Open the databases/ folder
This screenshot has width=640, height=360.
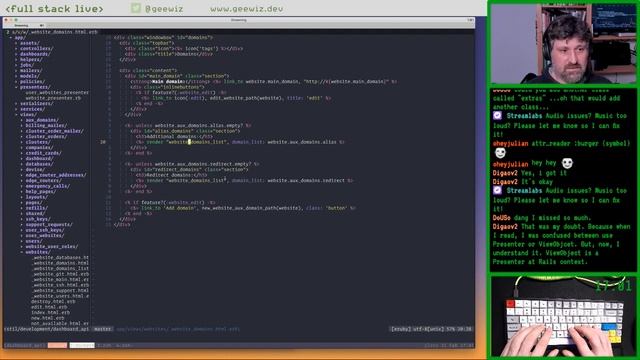39,164
